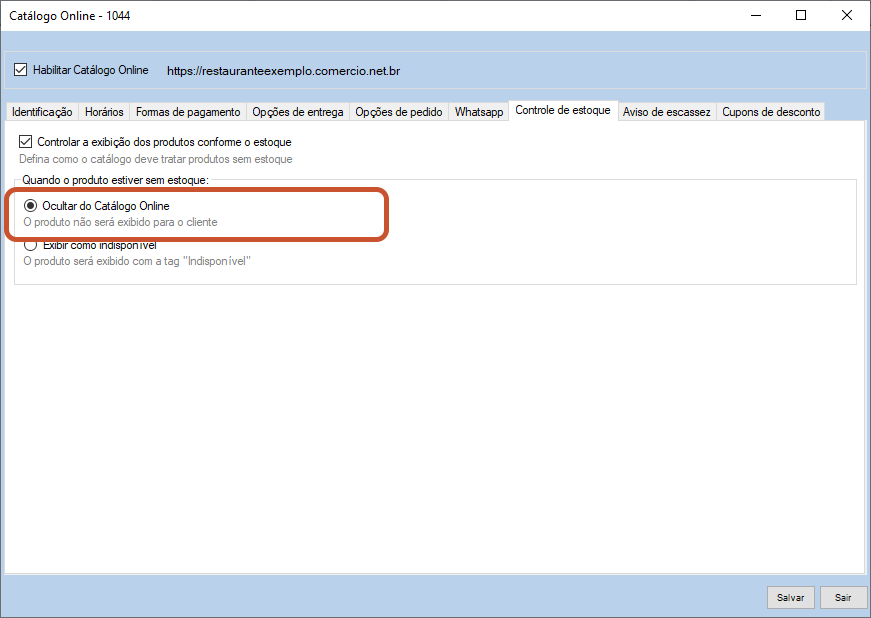Image resolution: width=871 pixels, height=618 pixels.
Task: Open the Identificação tab
Action: [42, 112]
